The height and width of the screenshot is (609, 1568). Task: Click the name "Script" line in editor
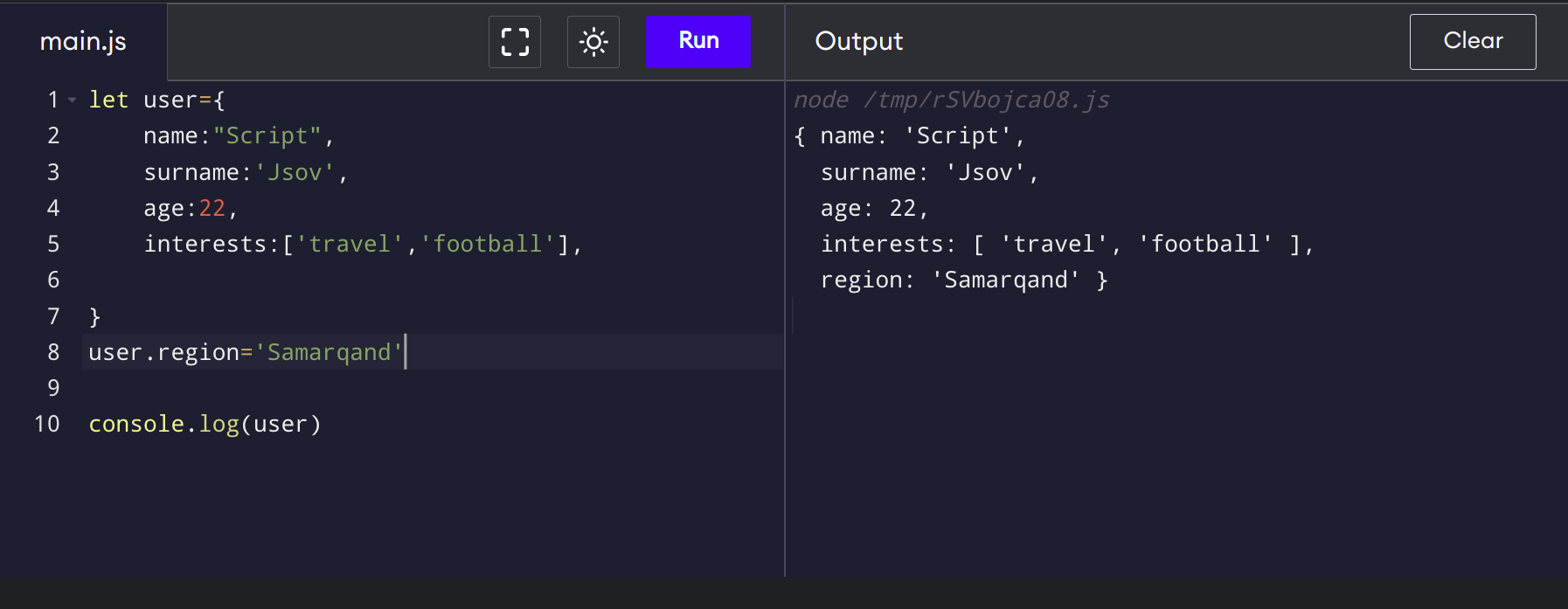tap(238, 136)
